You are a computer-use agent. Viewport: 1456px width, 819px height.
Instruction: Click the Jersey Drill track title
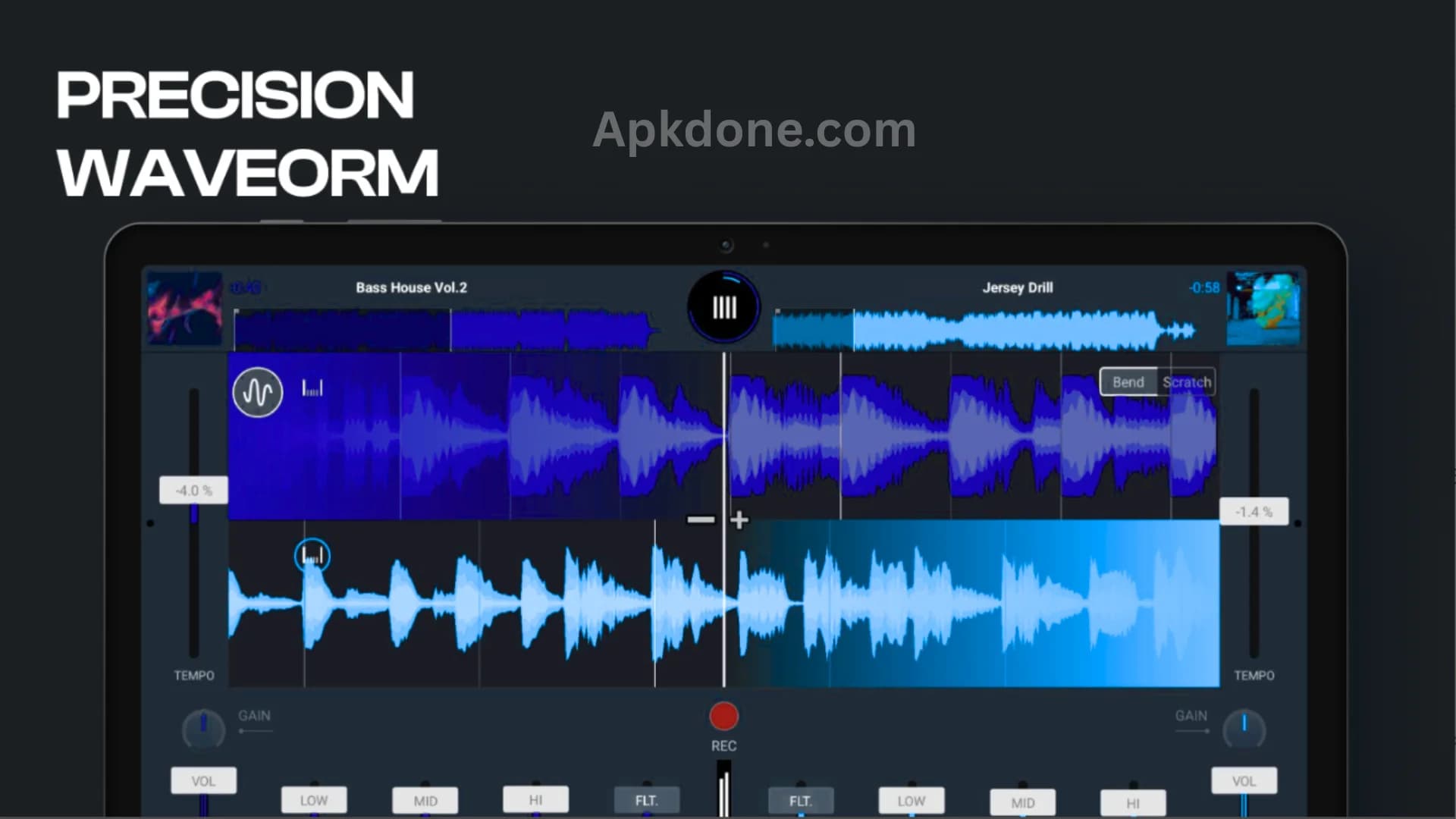[x=1018, y=287]
